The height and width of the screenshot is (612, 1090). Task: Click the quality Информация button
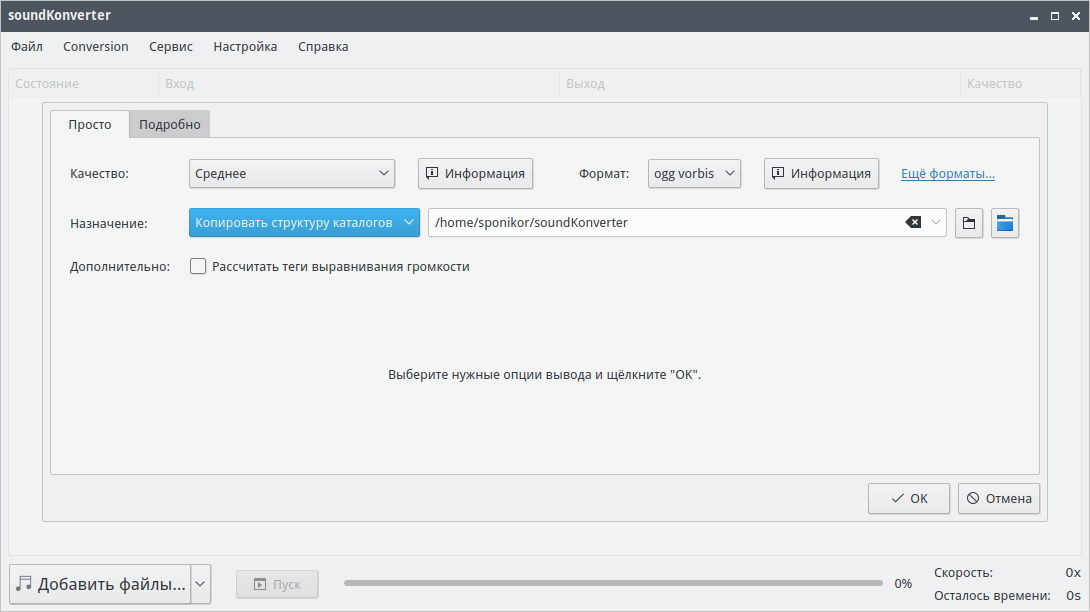(x=475, y=173)
